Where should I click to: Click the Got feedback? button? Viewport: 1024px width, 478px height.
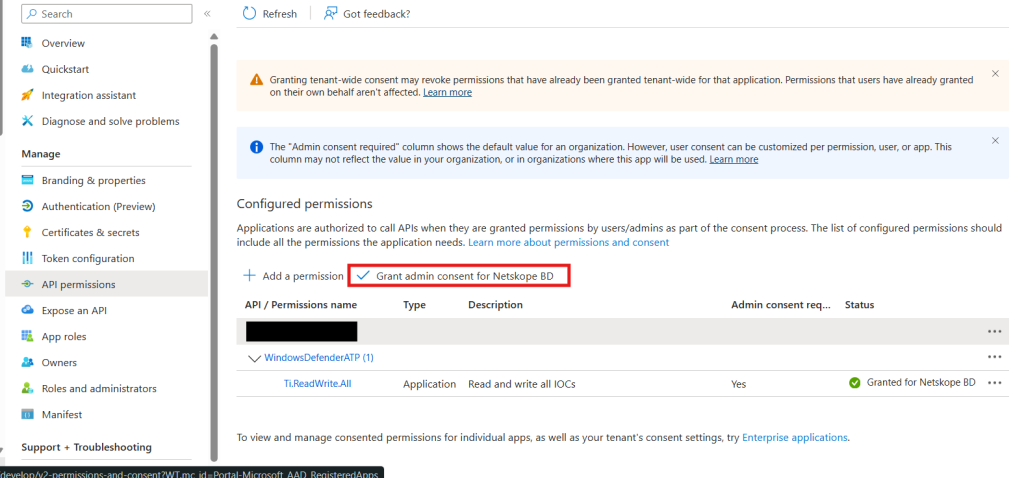click(367, 14)
